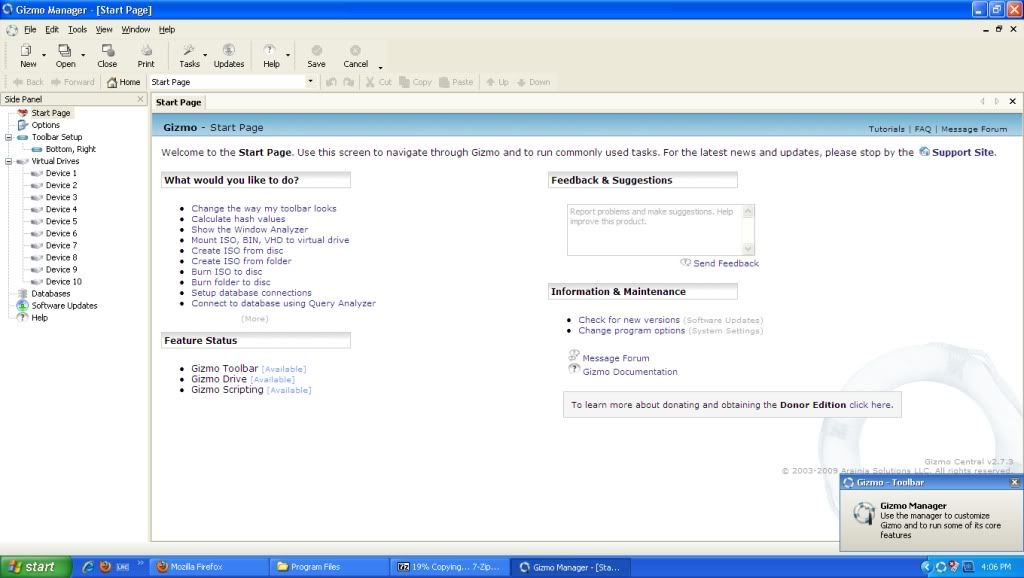Select Device 1 virtual drive
The width and height of the screenshot is (1024, 578).
pos(61,173)
